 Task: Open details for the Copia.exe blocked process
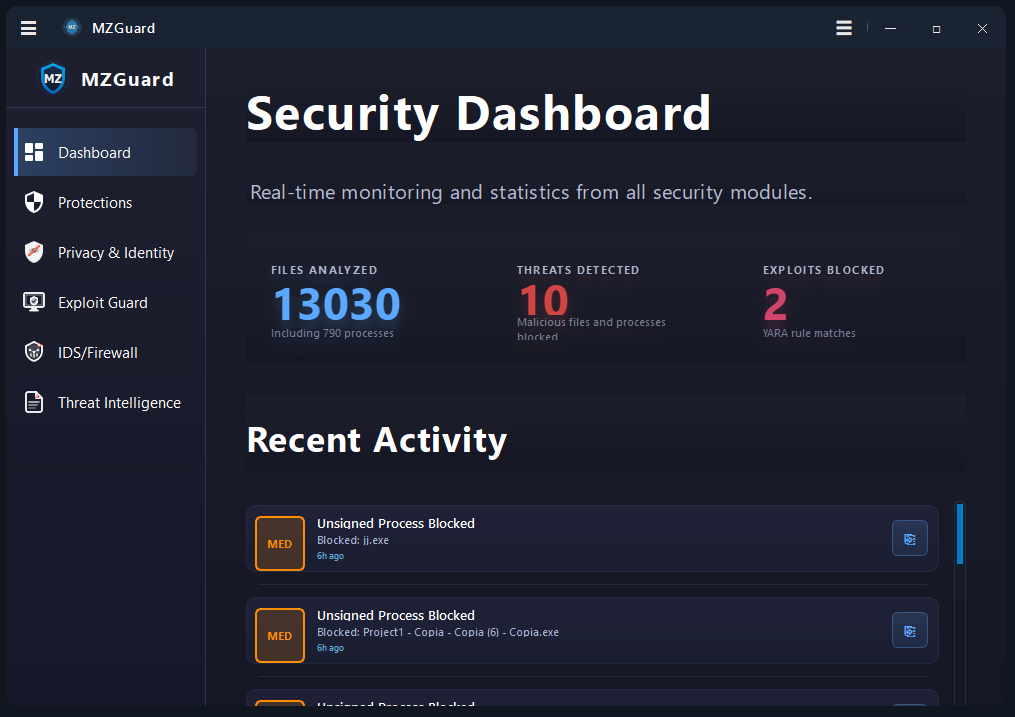pos(909,630)
